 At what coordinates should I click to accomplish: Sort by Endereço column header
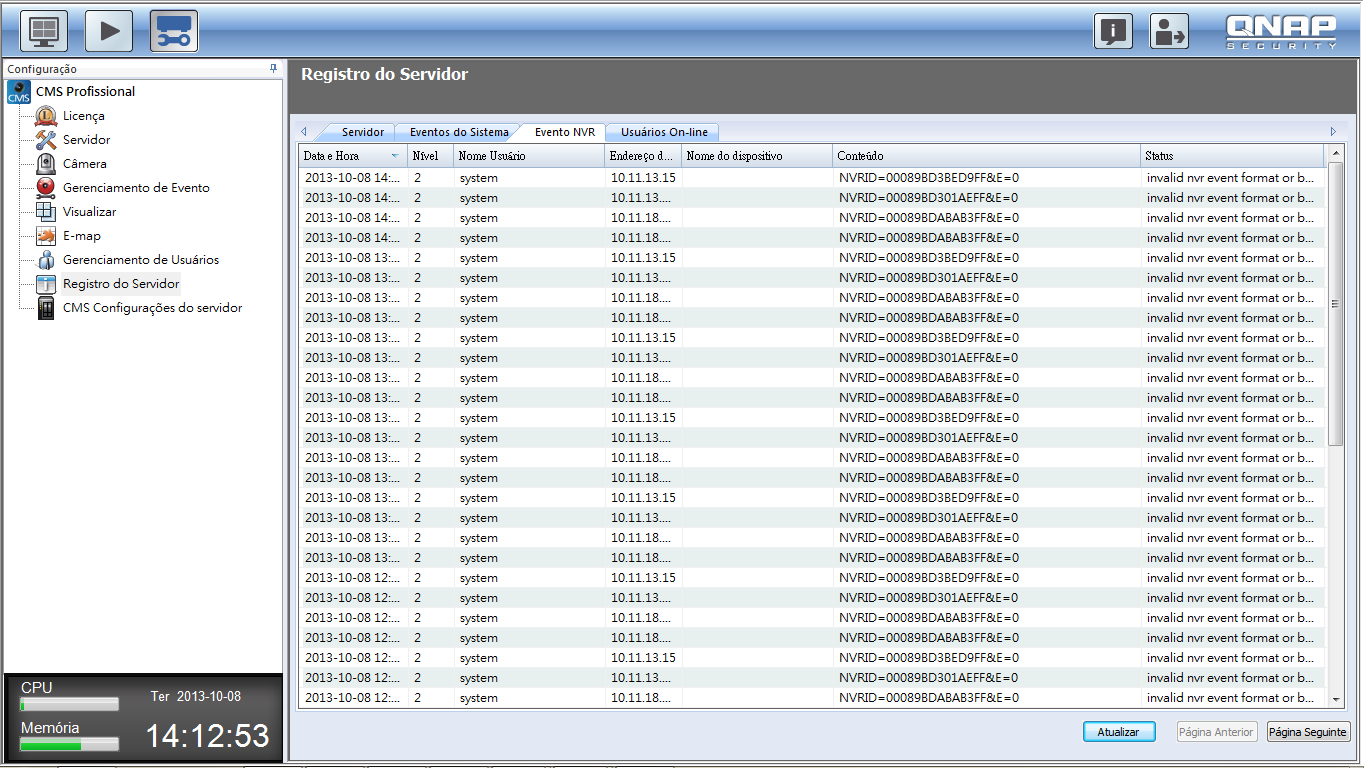pos(643,156)
